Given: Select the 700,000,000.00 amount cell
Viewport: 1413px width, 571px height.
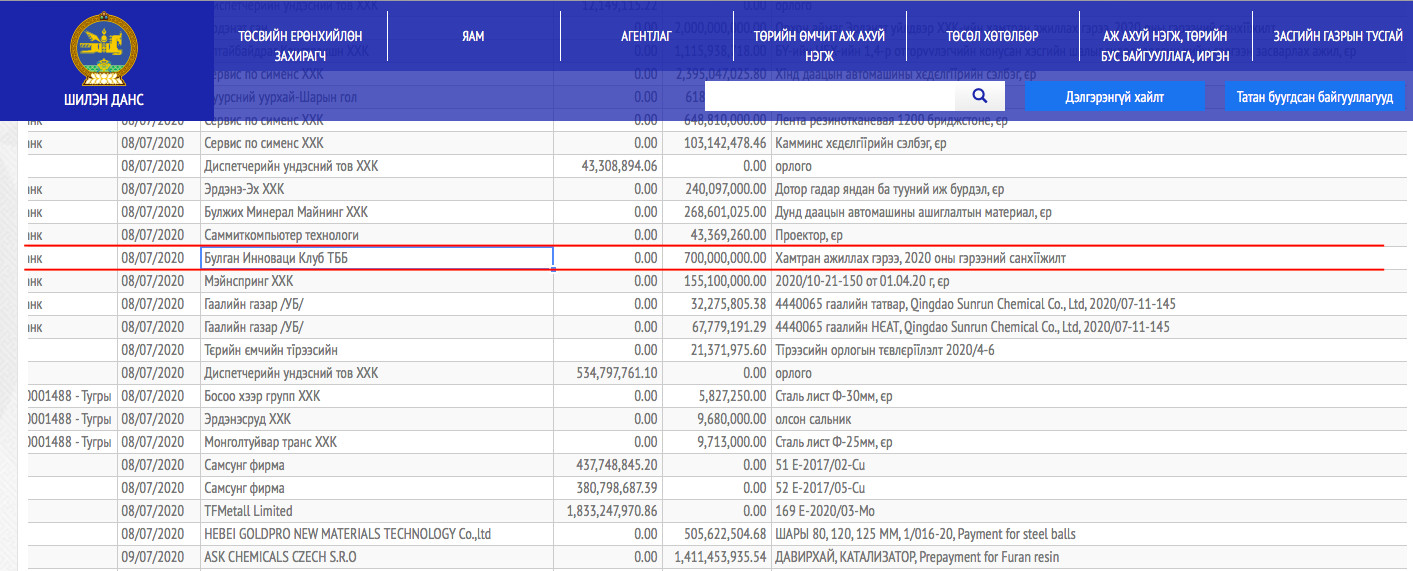Looking at the screenshot, I should point(716,258).
